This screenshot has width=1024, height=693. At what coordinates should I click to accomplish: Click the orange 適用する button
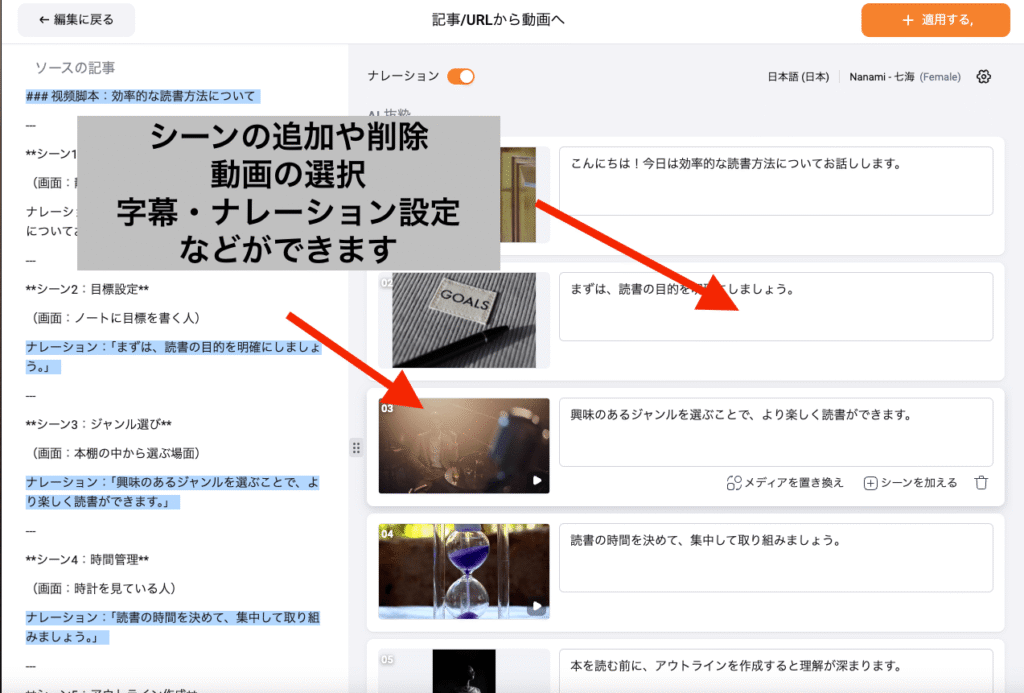[x=935, y=20]
